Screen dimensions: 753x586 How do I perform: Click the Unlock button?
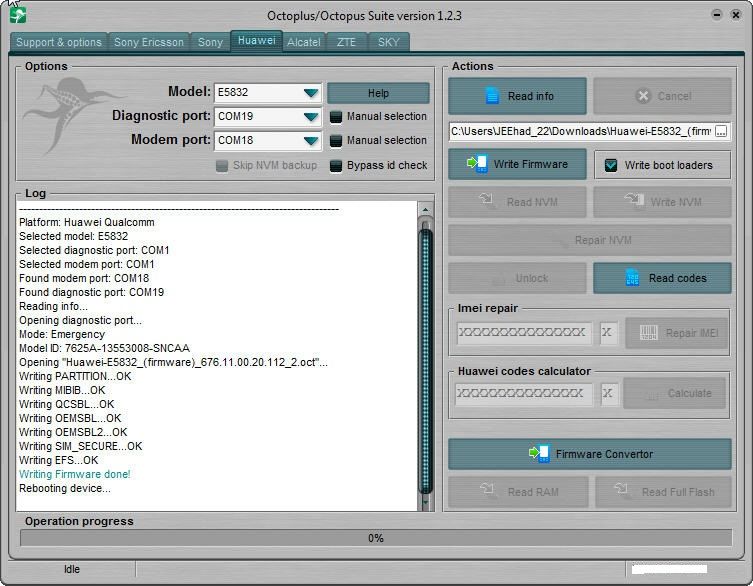(517, 278)
